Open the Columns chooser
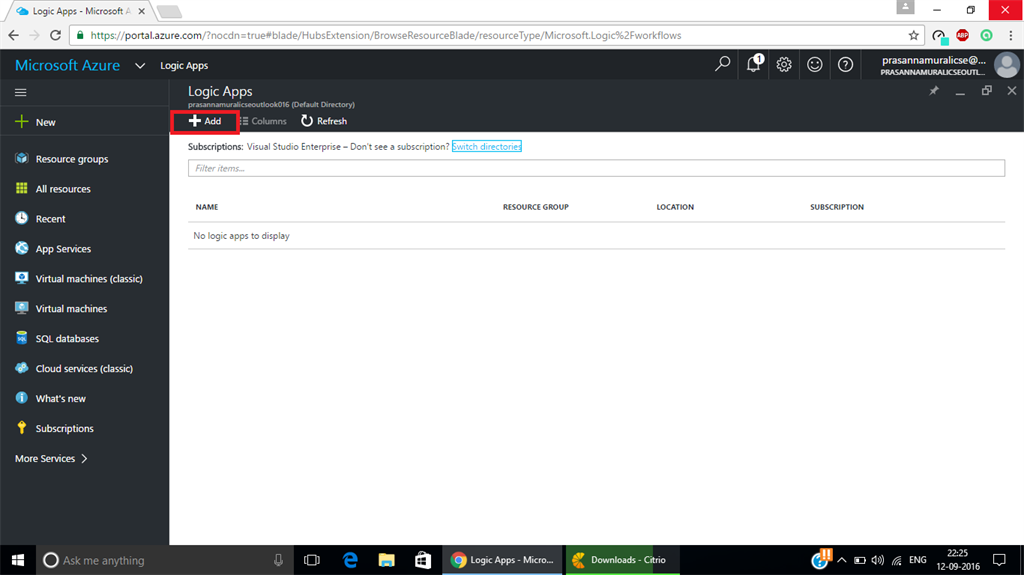This screenshot has height=575, width=1024. tap(263, 122)
